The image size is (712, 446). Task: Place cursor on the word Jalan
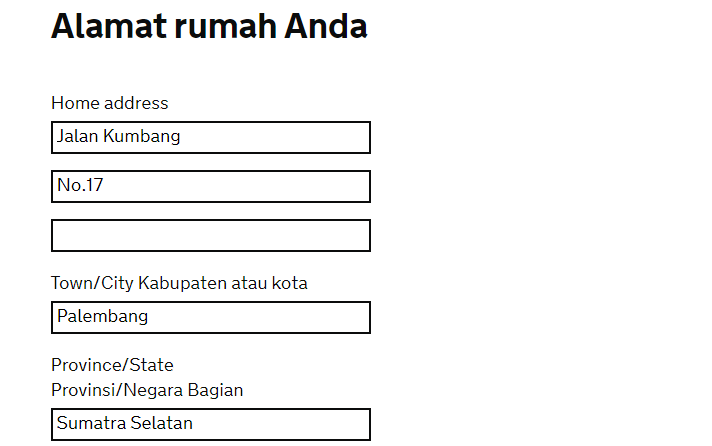pyautogui.click(x=77, y=136)
